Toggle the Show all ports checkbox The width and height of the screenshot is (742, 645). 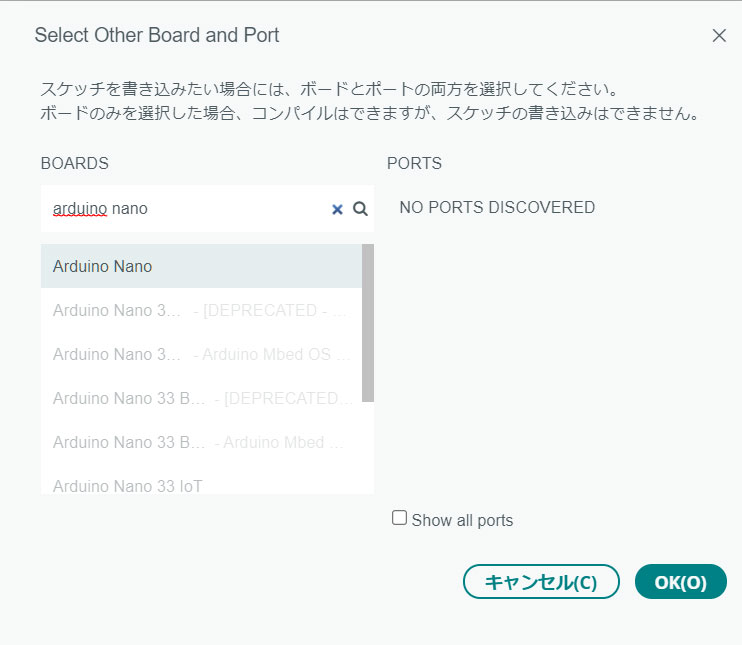[399, 518]
